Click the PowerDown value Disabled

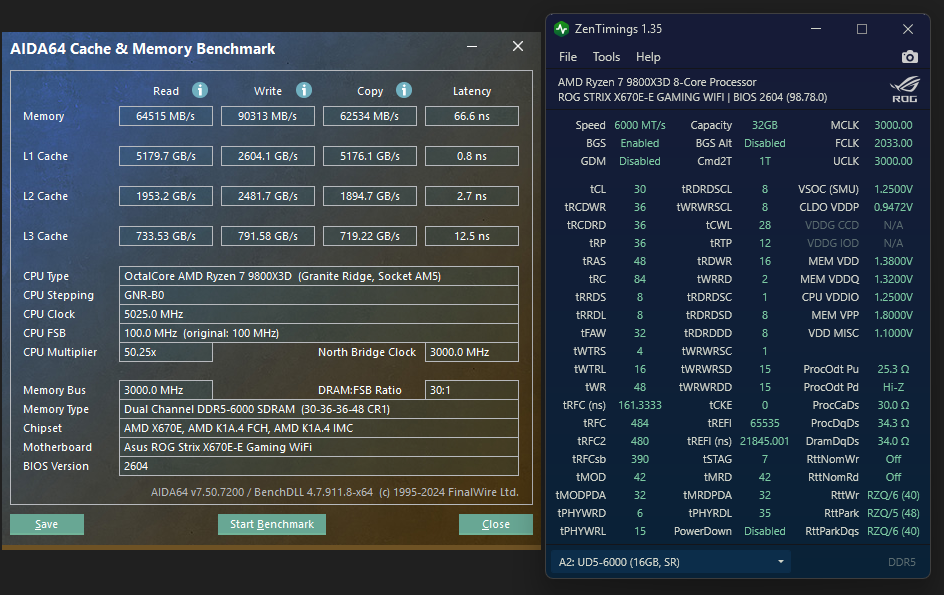click(x=765, y=531)
